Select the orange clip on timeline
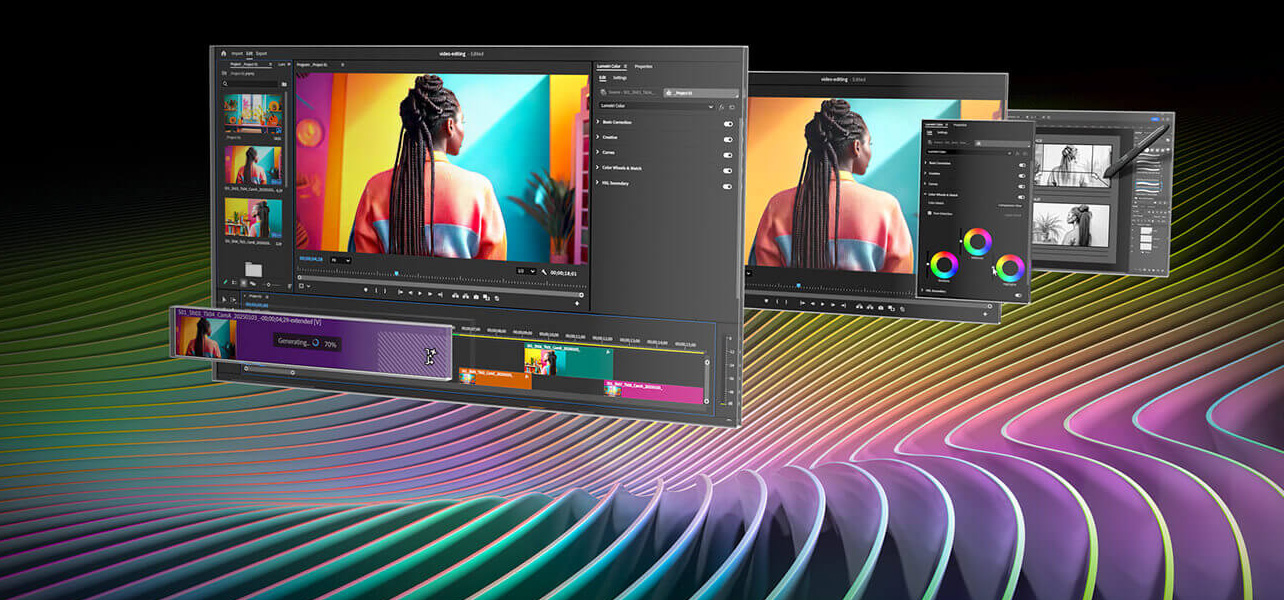This screenshot has height=600, width=1284. point(495,378)
